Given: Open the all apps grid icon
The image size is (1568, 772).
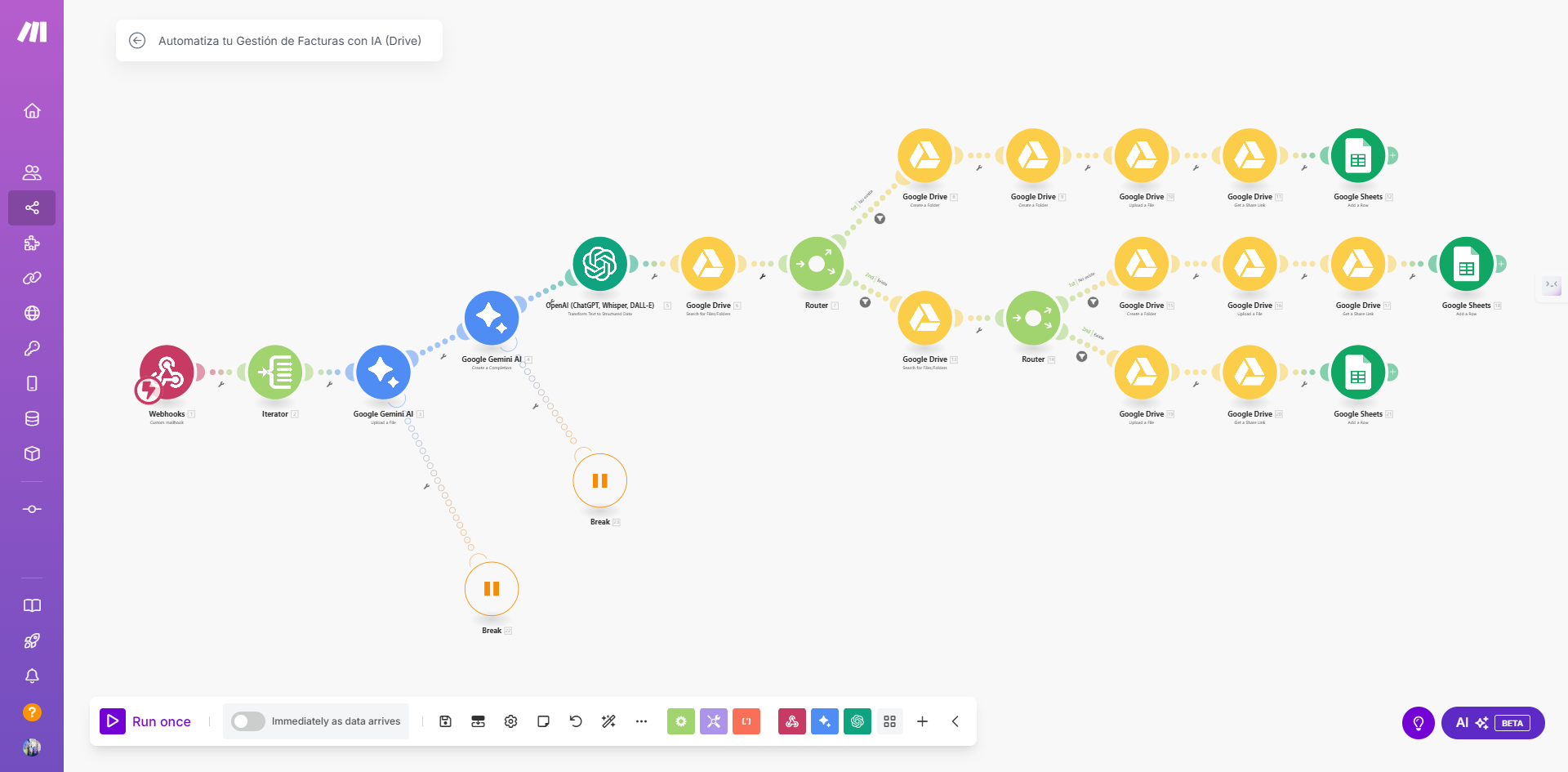Looking at the screenshot, I should [890, 721].
